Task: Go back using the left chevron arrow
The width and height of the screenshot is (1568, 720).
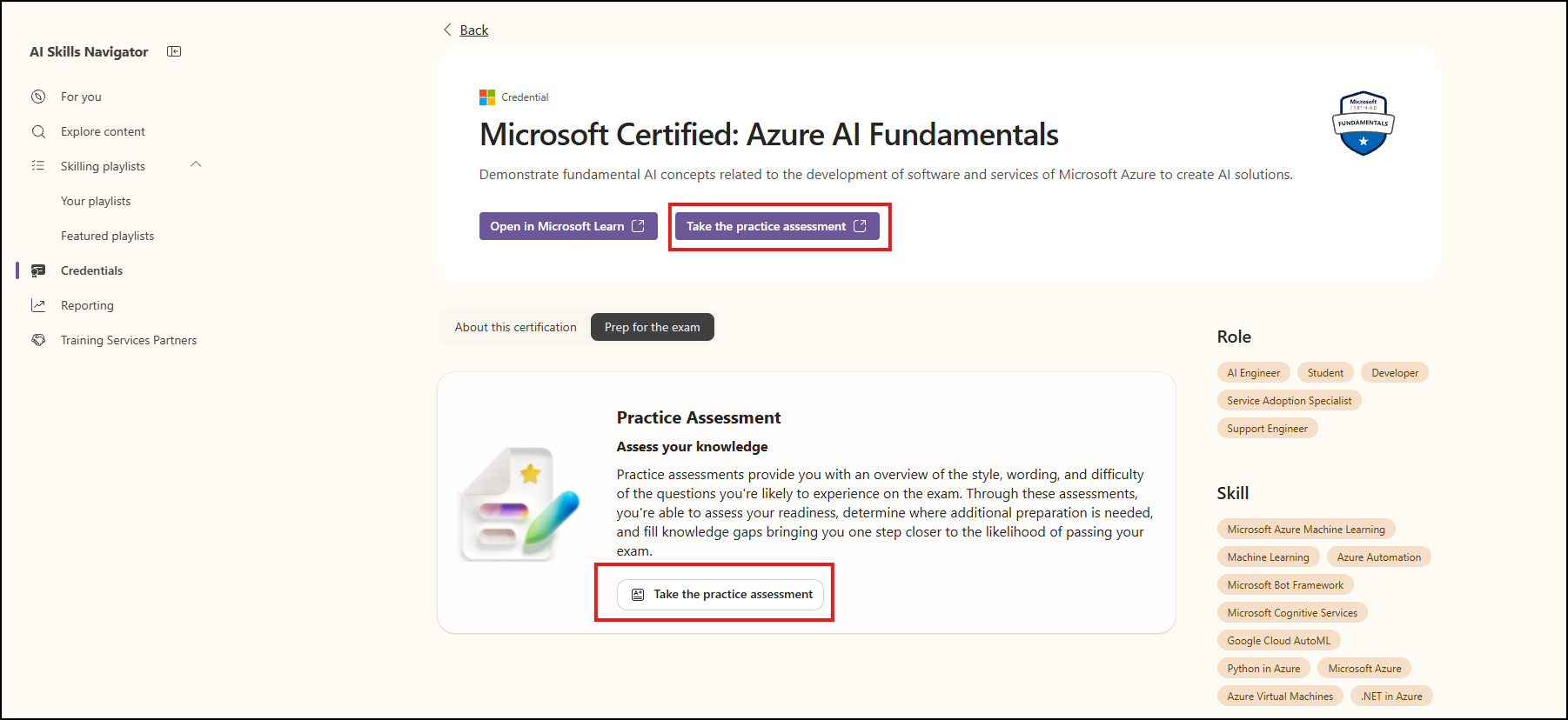Action: pyautogui.click(x=447, y=30)
